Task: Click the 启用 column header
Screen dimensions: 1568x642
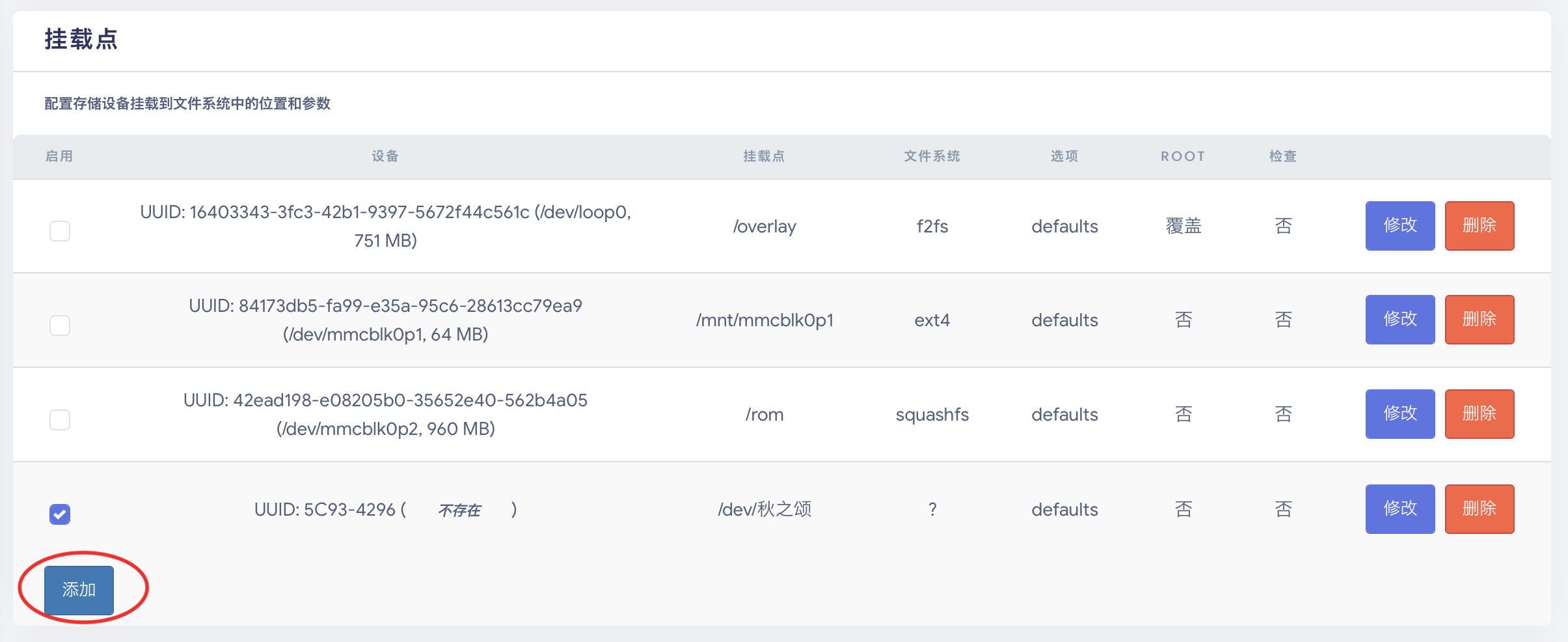Action: (x=59, y=156)
